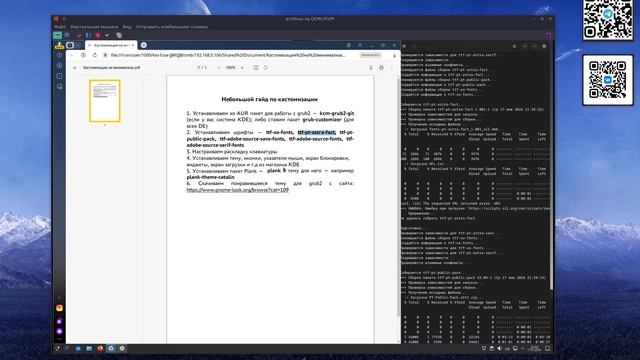This screenshot has width=640, height=360.
Task: Open the third browser side panel icon
Action: click(60, 76)
